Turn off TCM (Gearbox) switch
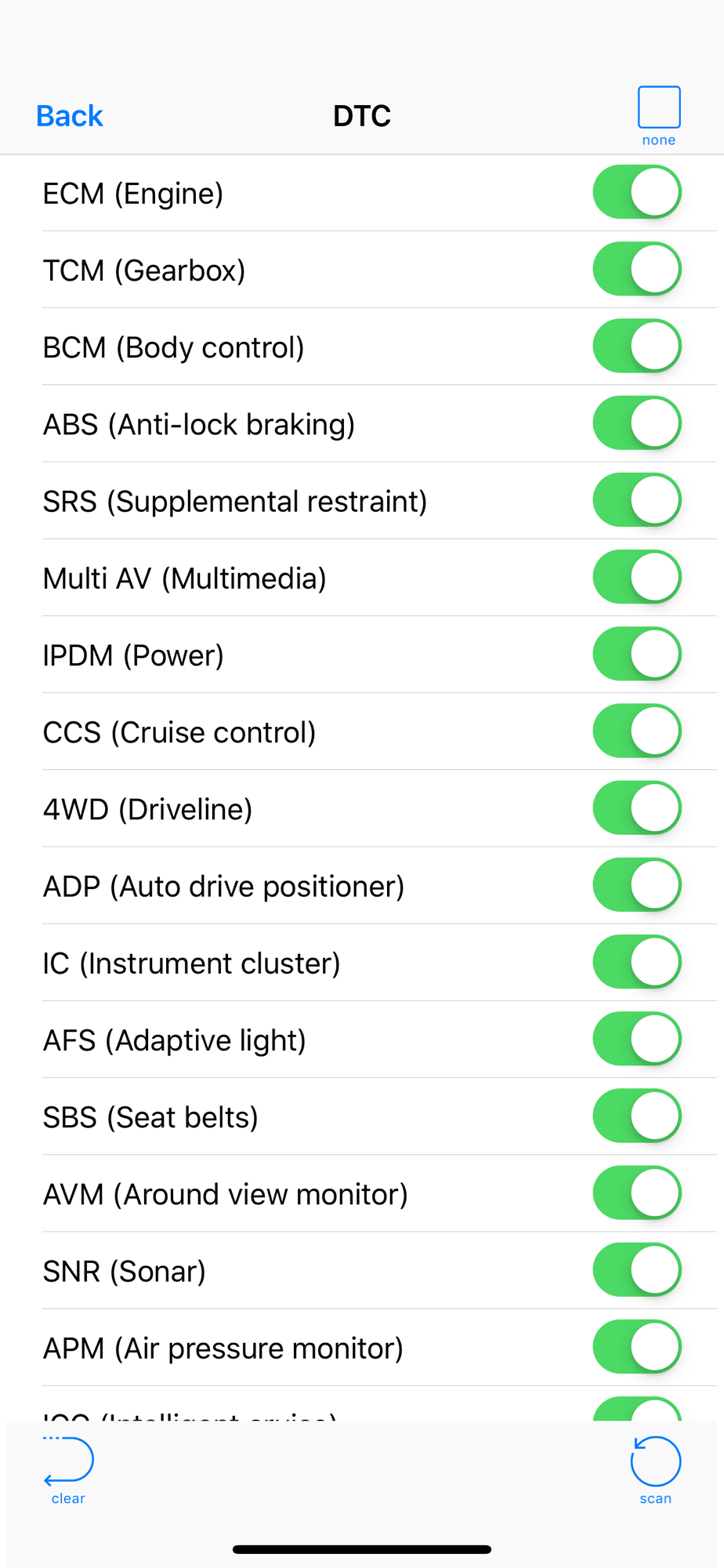 coord(637,269)
